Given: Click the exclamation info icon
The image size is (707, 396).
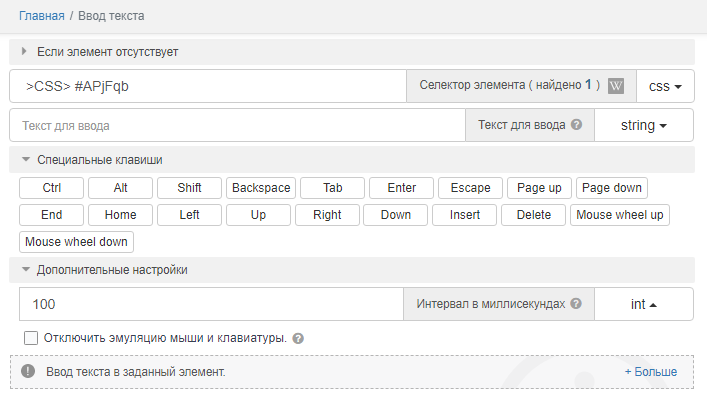Looking at the screenshot, I should (28, 371).
